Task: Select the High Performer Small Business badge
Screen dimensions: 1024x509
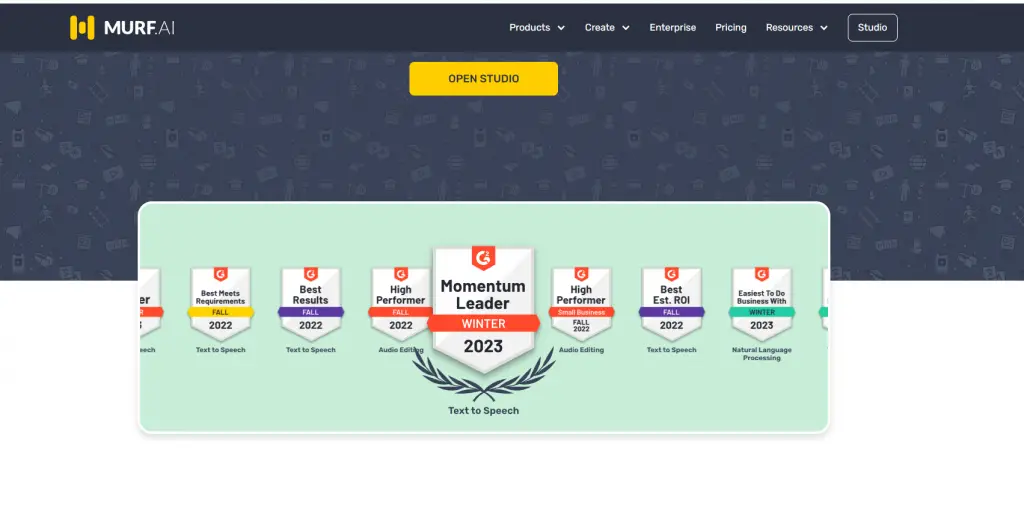Action: tap(581, 304)
